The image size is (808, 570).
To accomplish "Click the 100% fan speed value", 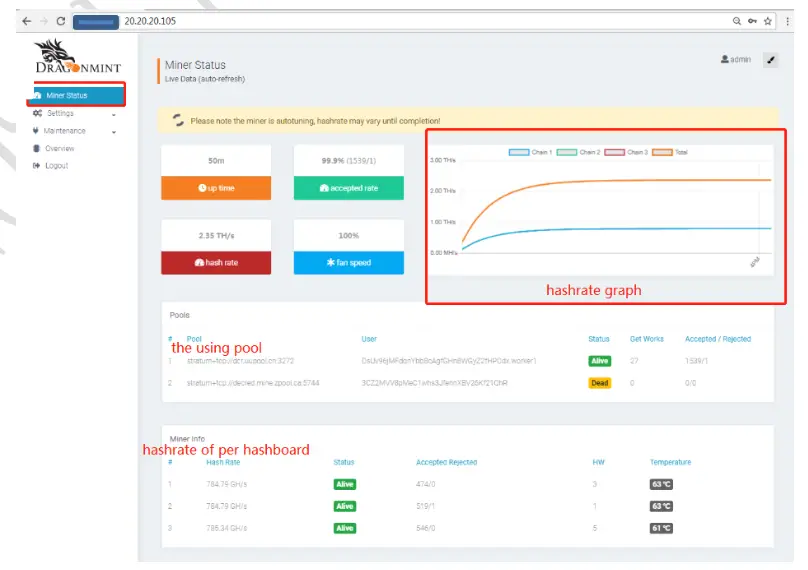I will tap(349, 236).
